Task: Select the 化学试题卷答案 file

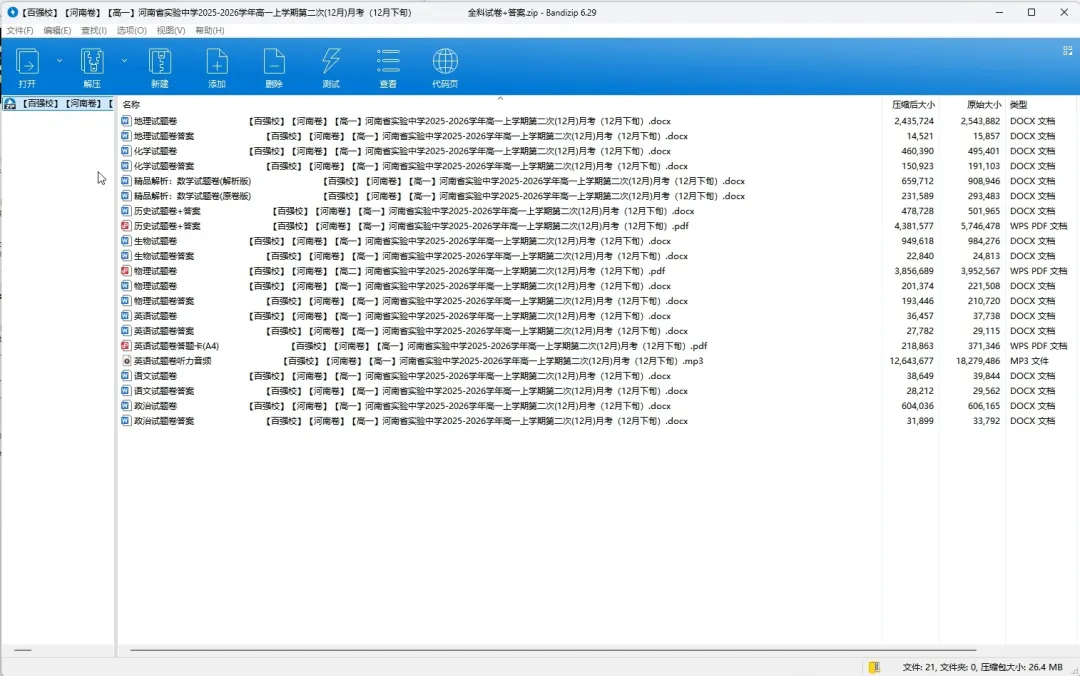Action: pyautogui.click(x=404, y=166)
